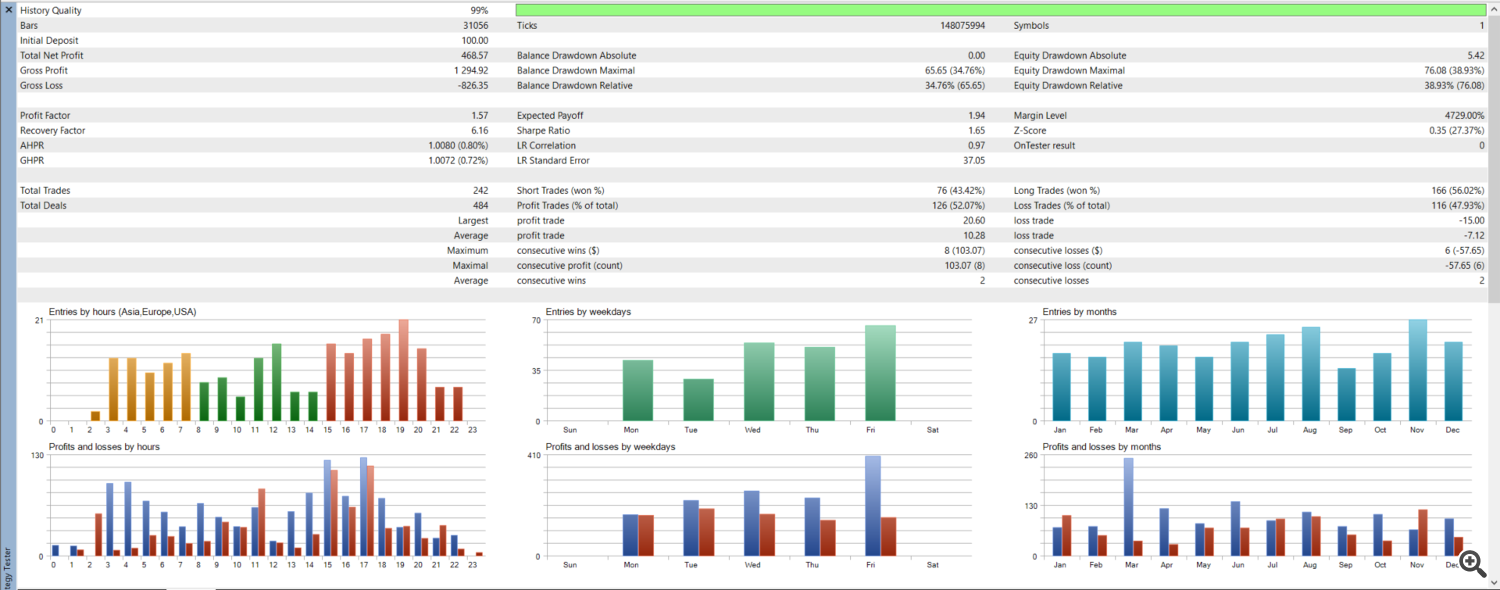This screenshot has height=590, width=1500.
Task: Click the Ticks count 148075994
Action: click(955, 26)
